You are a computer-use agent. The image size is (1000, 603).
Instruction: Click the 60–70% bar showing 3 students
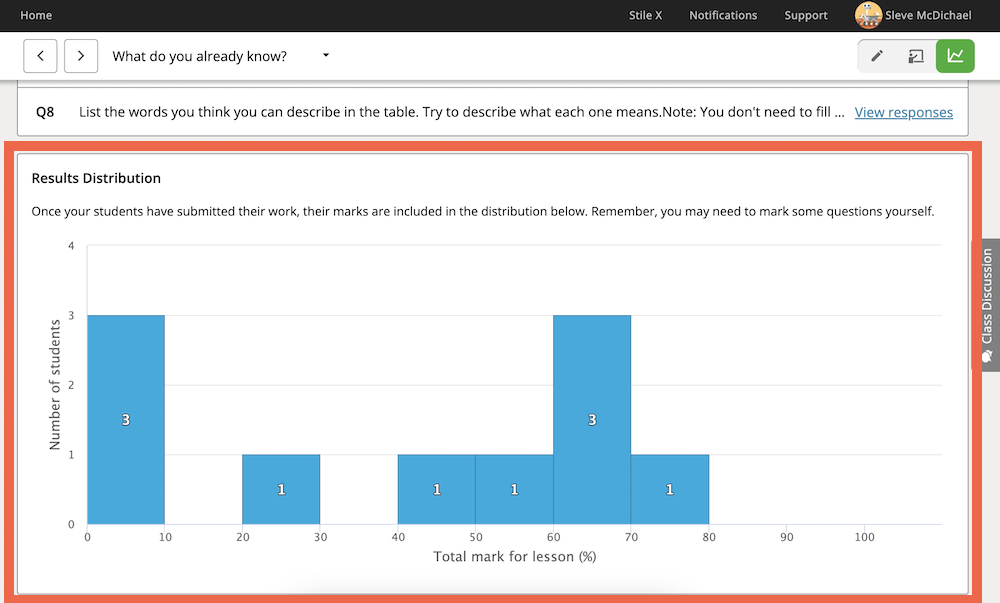pyautogui.click(x=592, y=419)
